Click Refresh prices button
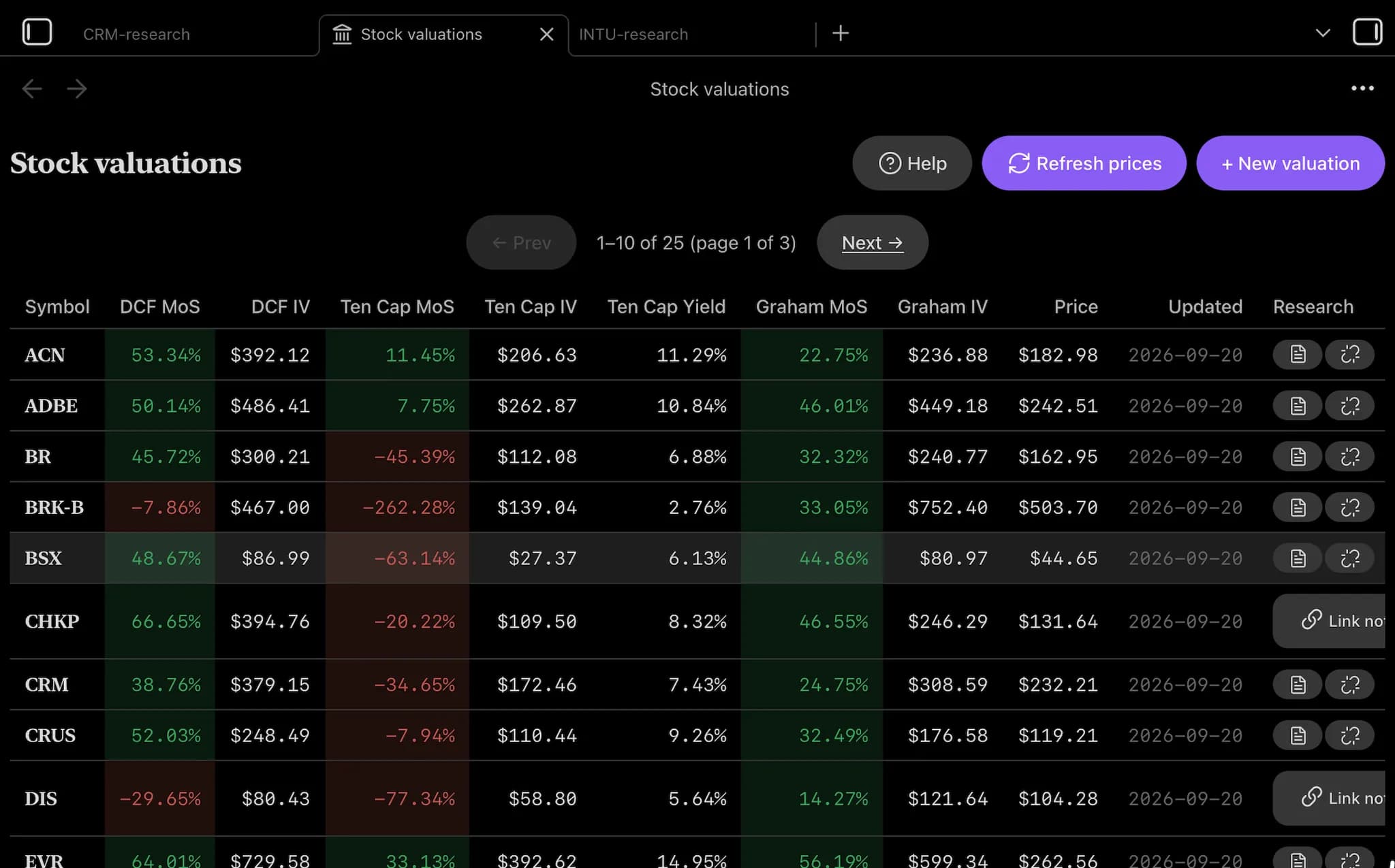Image resolution: width=1395 pixels, height=868 pixels. 1084,163
